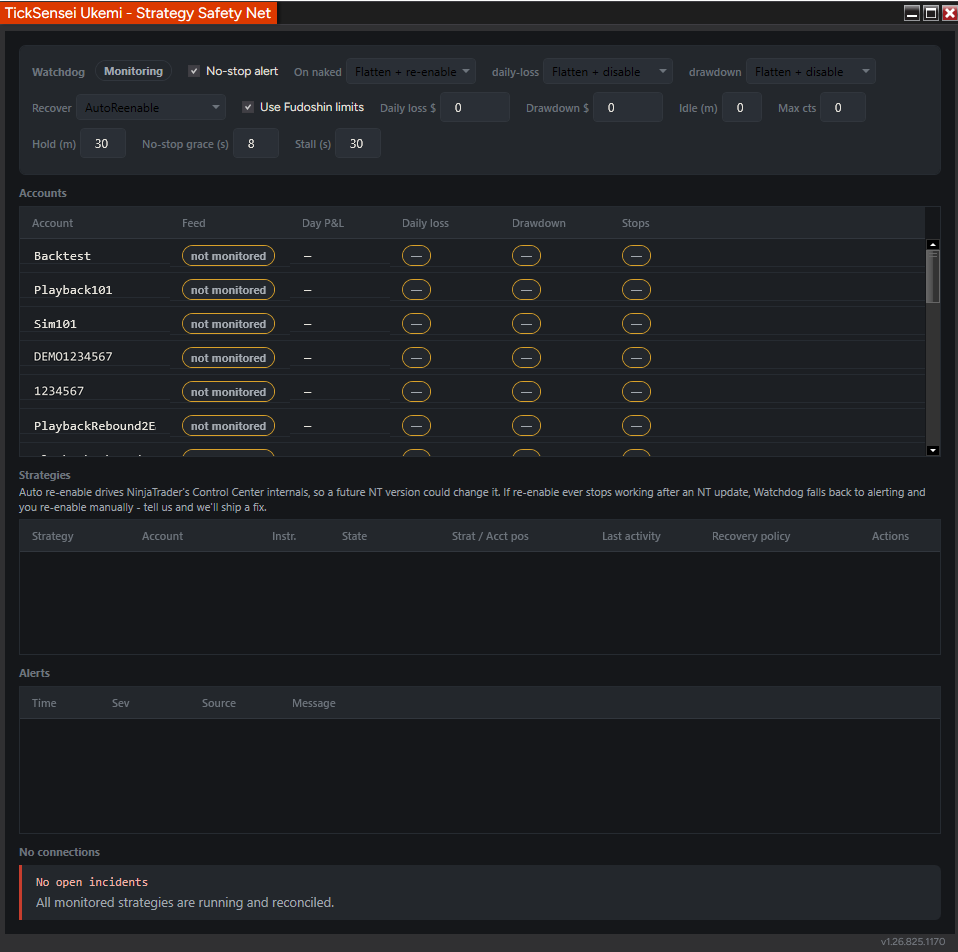The height and width of the screenshot is (952, 958).
Task: Click 1234567's not monitored badge
Action: point(228,392)
